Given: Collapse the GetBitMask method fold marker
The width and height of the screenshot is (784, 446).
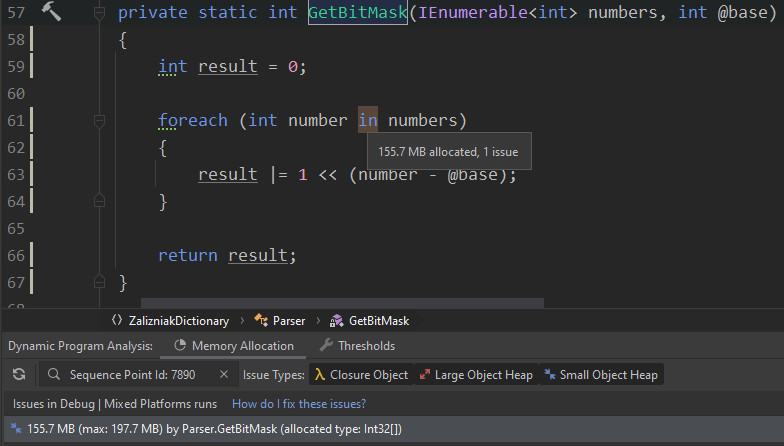Looking at the screenshot, I should [x=100, y=12].
